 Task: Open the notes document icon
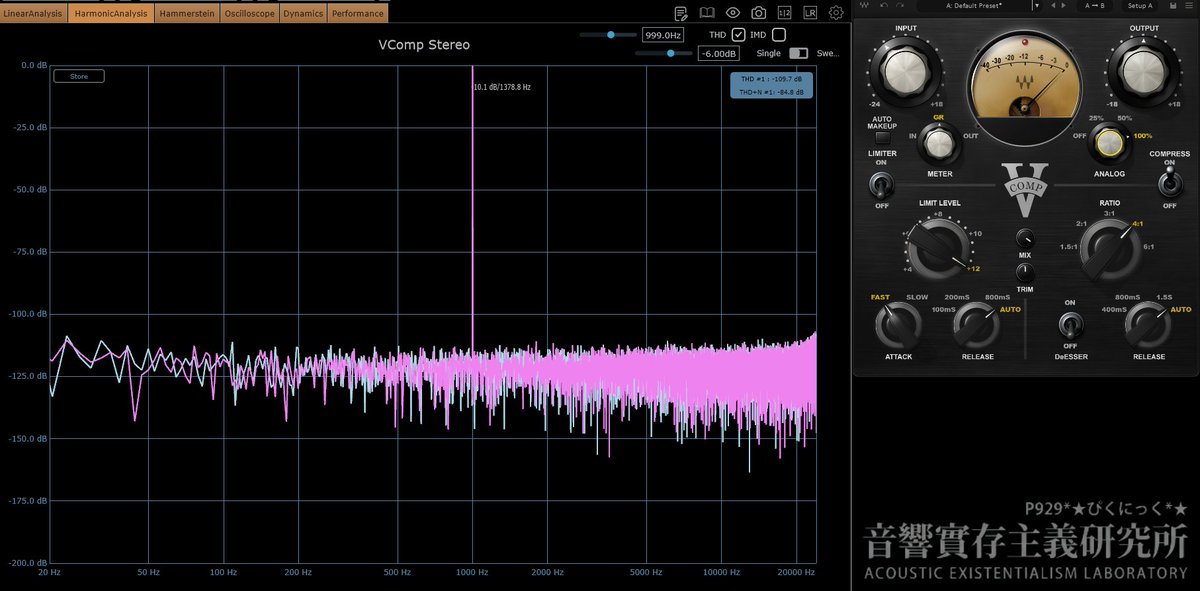pos(681,13)
